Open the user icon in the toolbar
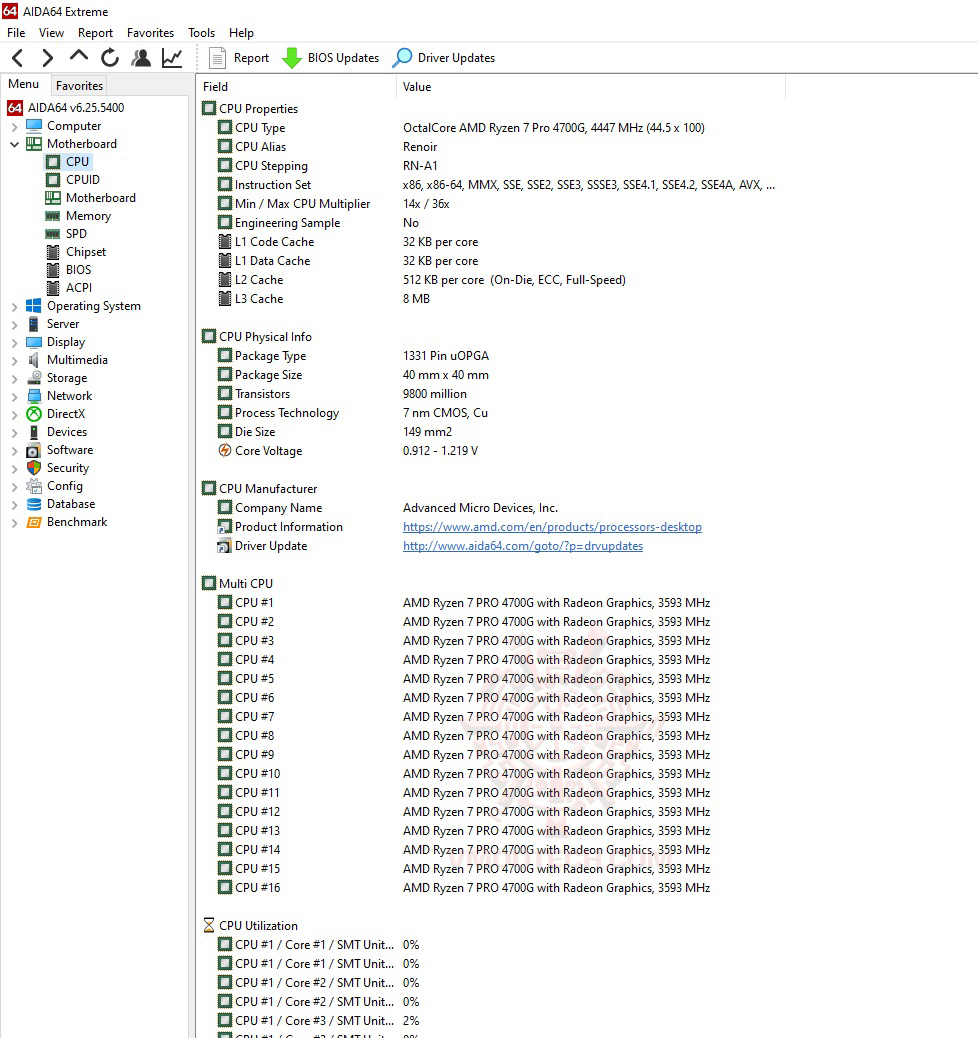The image size is (978, 1038). tap(140, 58)
